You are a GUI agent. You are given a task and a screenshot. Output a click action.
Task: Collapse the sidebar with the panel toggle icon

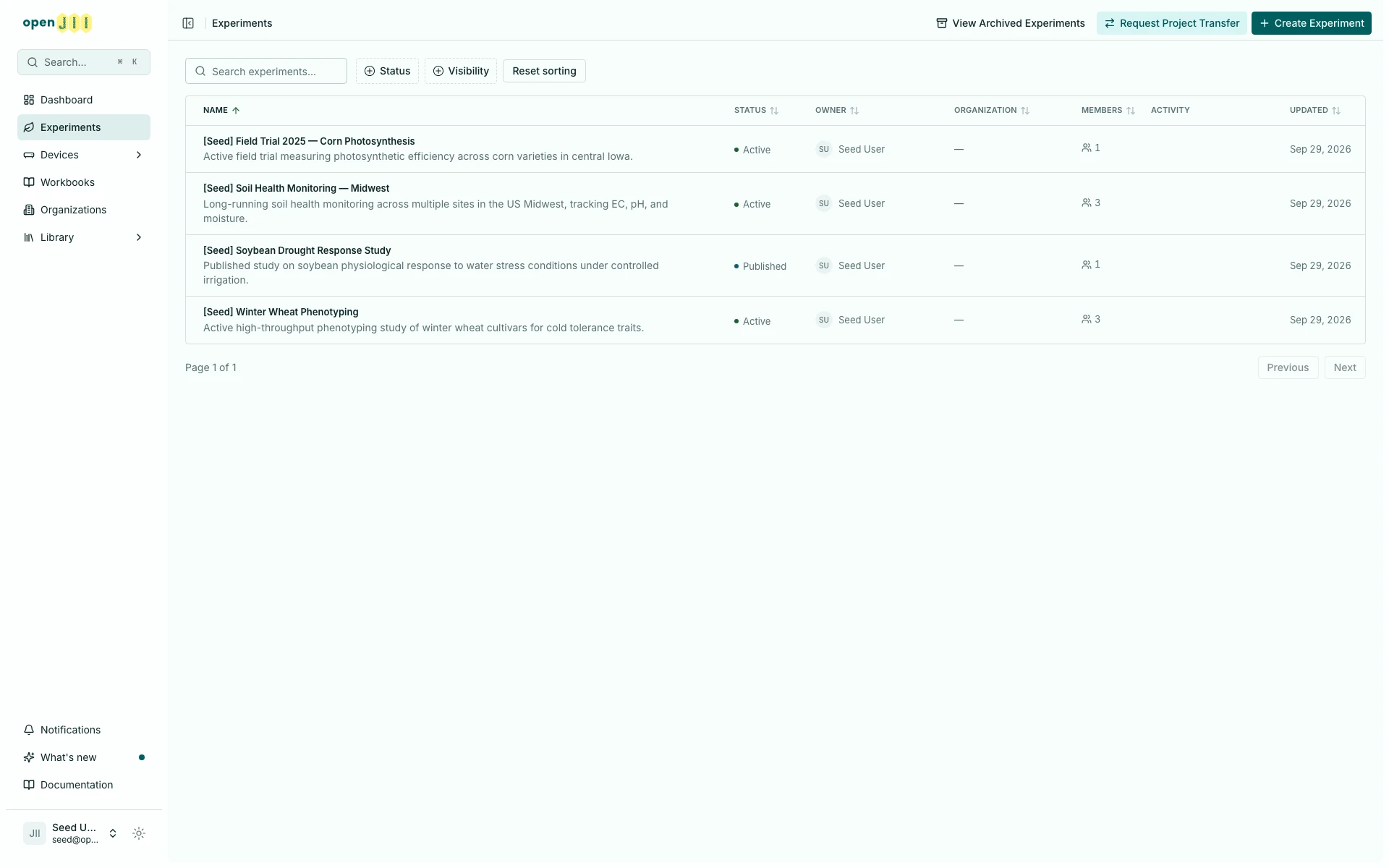pos(188,23)
